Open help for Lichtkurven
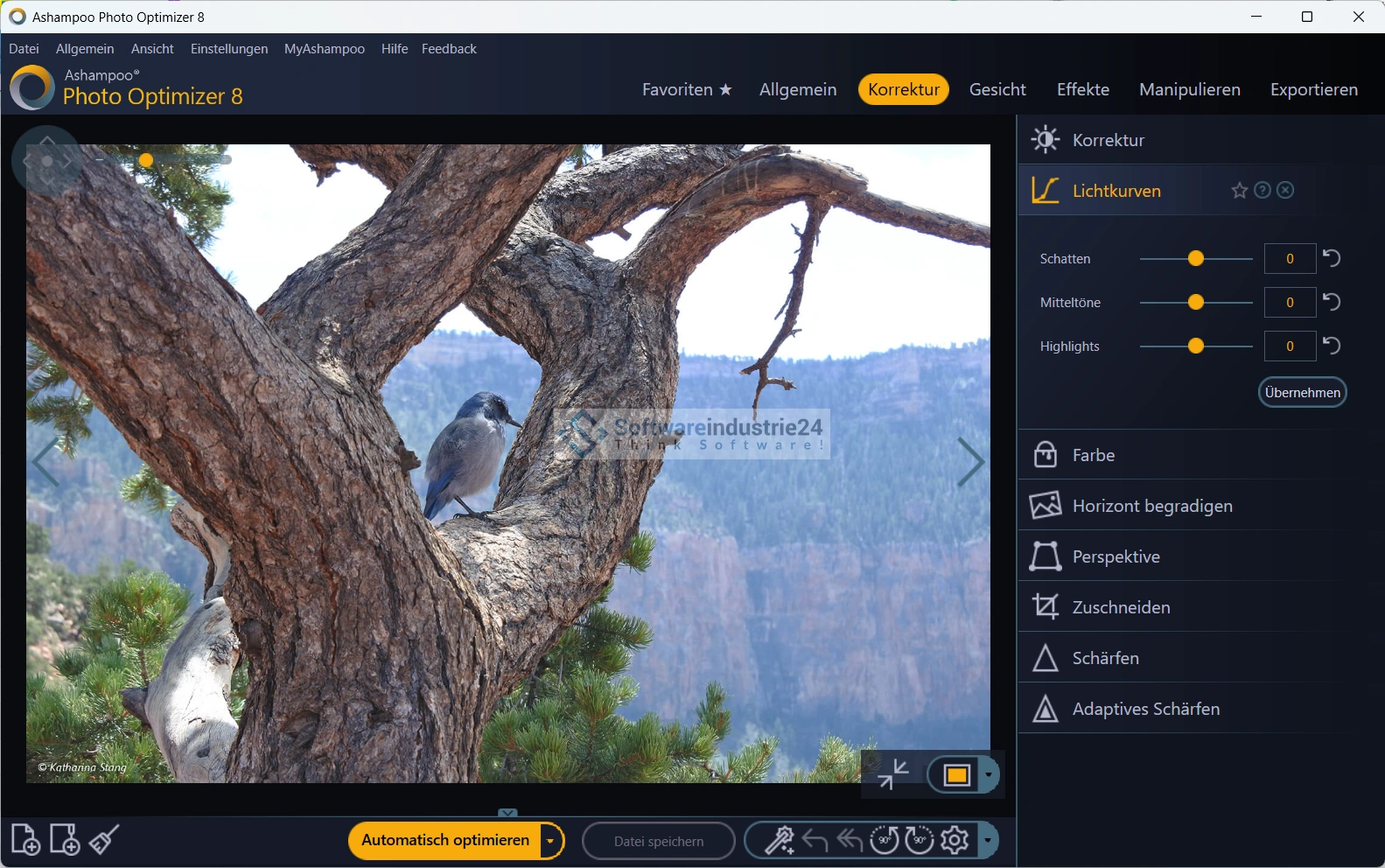Viewport: 1385px width, 868px height. click(x=1263, y=190)
